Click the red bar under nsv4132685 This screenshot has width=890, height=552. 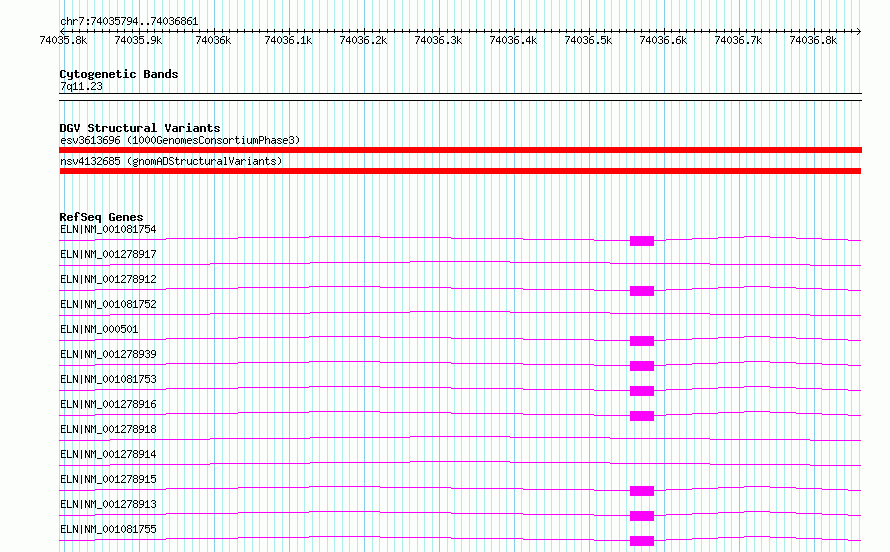pos(460,171)
